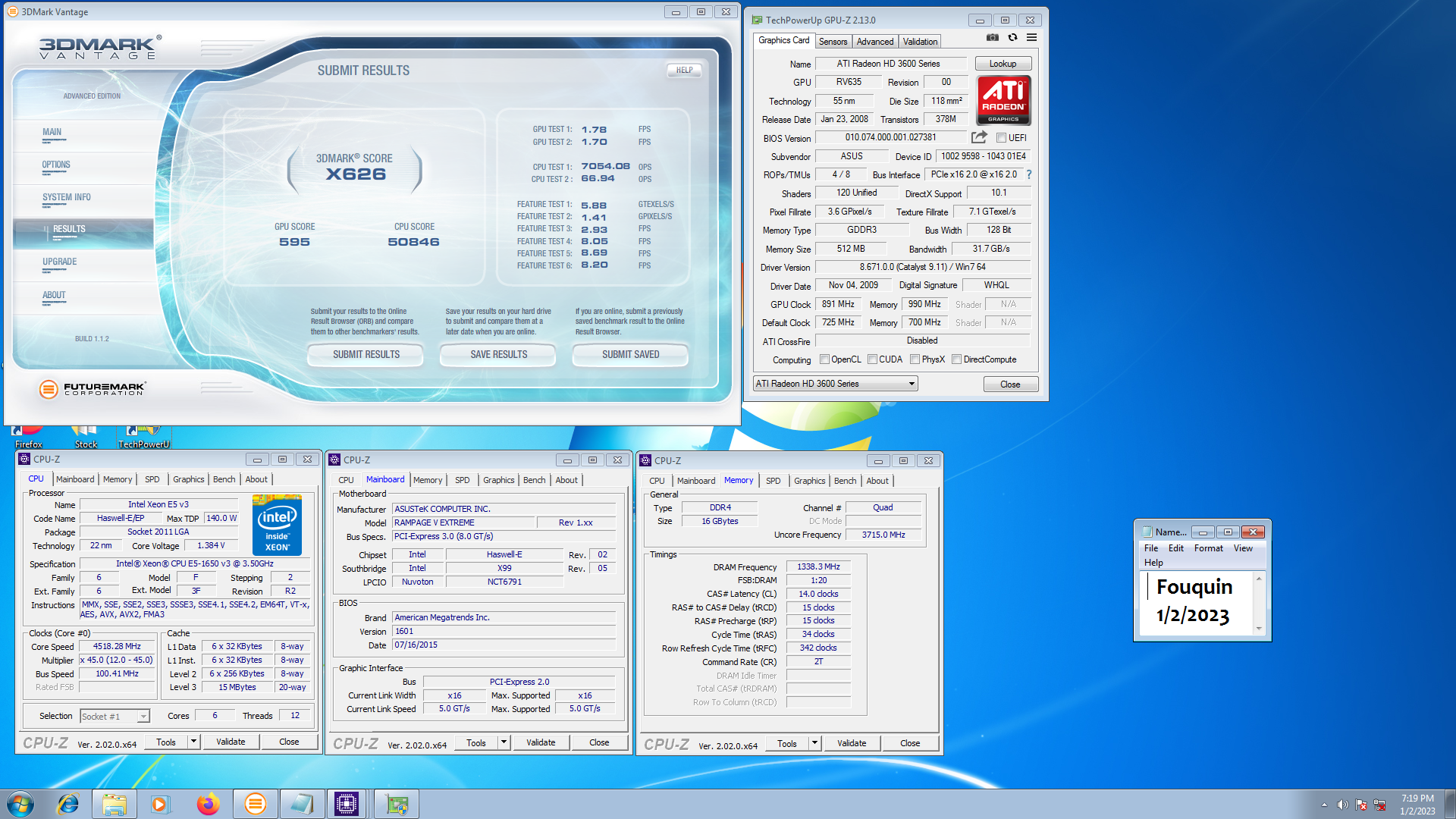Open the GPU-Z hamburger menu
The width and height of the screenshot is (1456, 819).
point(1031,37)
